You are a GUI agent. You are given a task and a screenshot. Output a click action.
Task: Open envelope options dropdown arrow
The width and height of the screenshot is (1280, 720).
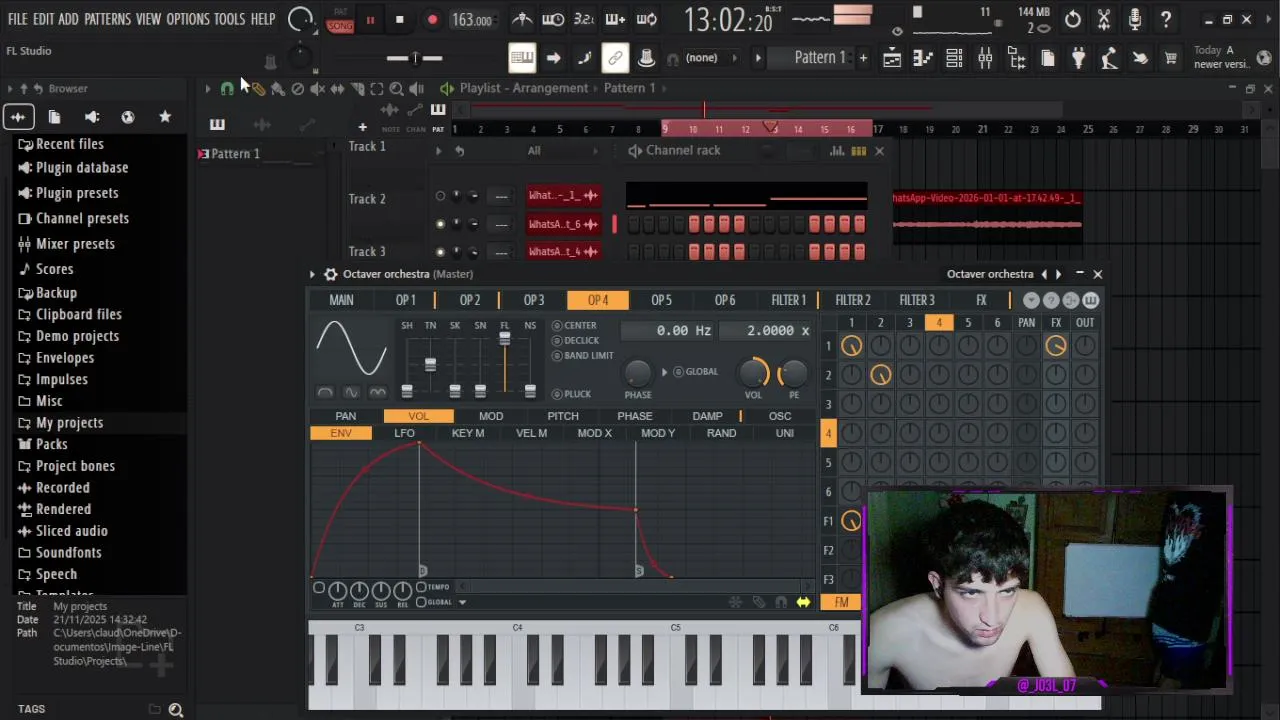pos(462,602)
